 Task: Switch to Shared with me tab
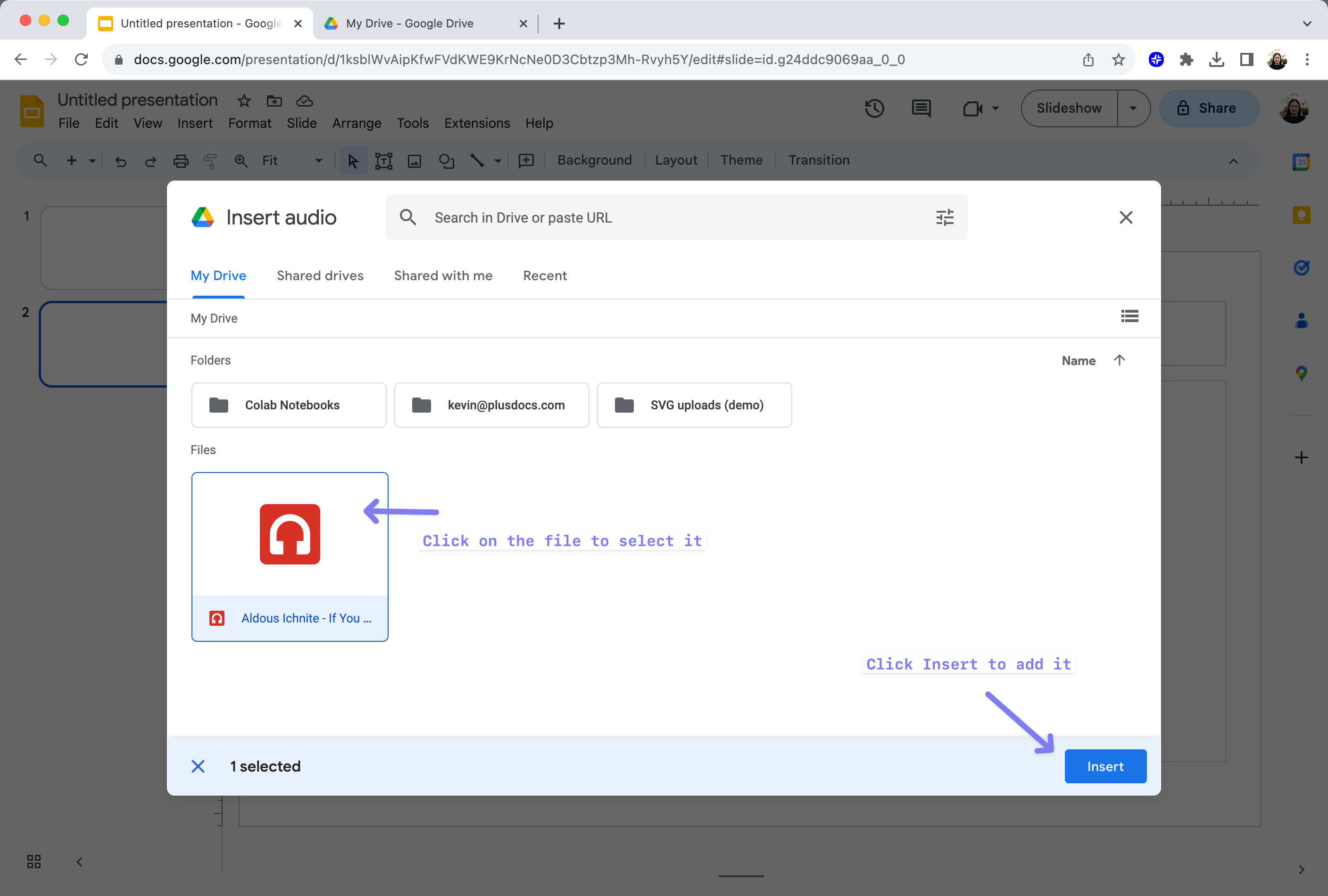tap(443, 275)
